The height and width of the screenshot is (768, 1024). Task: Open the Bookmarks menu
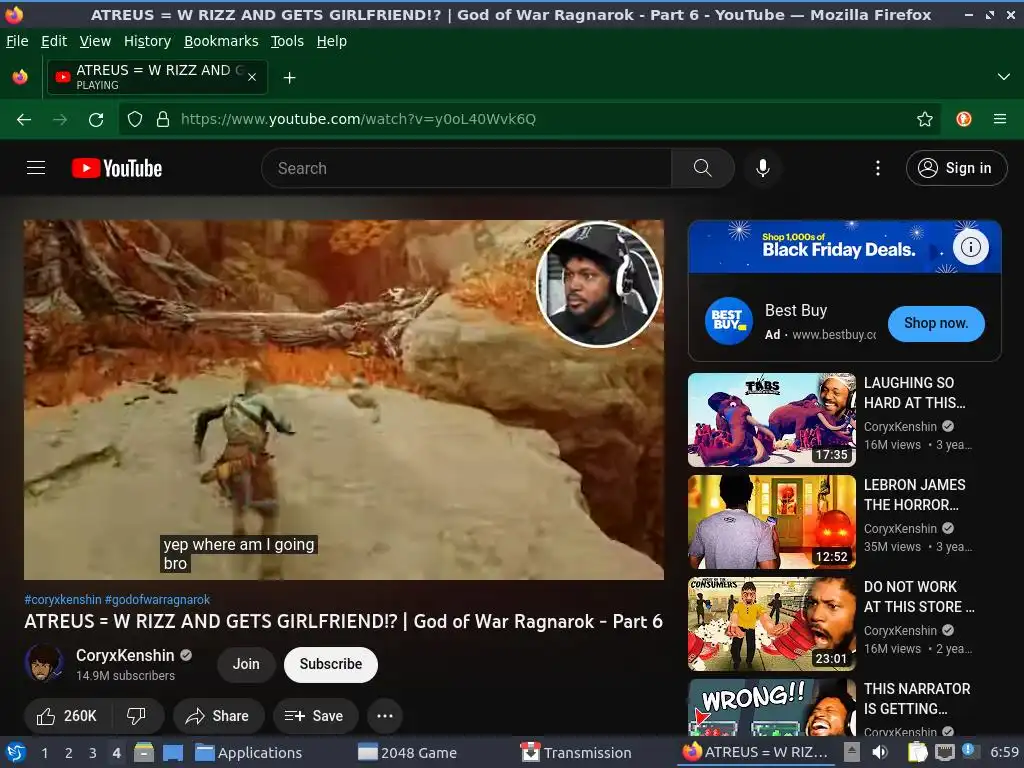pyautogui.click(x=221, y=41)
